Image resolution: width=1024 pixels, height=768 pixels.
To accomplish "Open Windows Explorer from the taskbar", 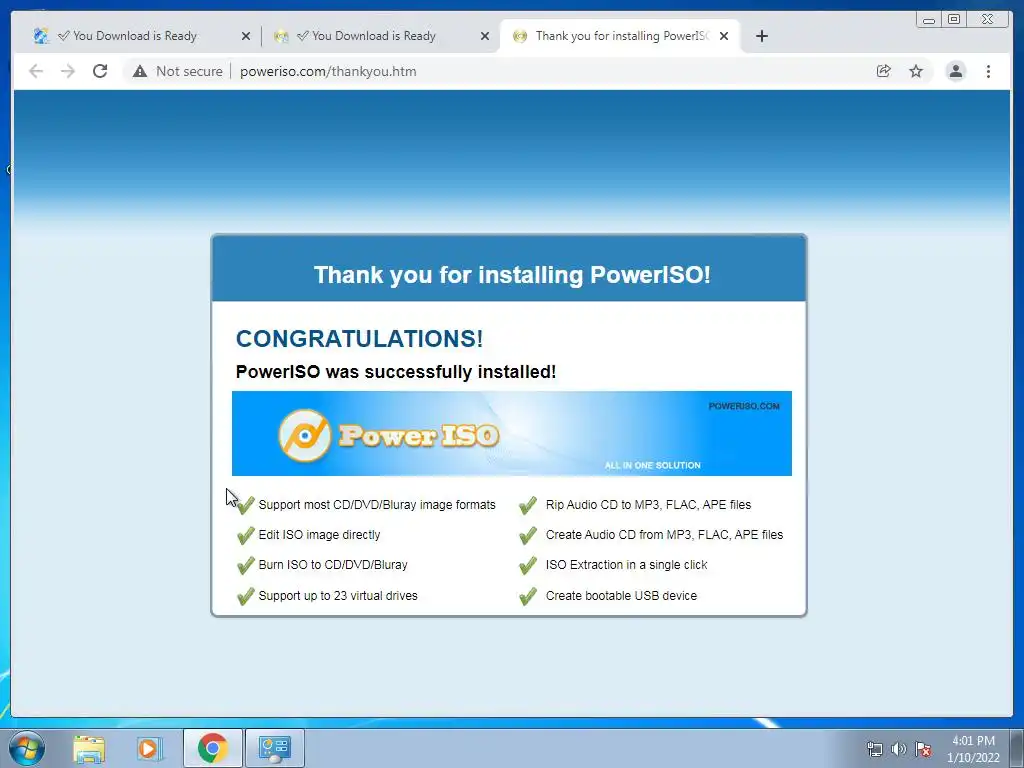I will coord(89,748).
